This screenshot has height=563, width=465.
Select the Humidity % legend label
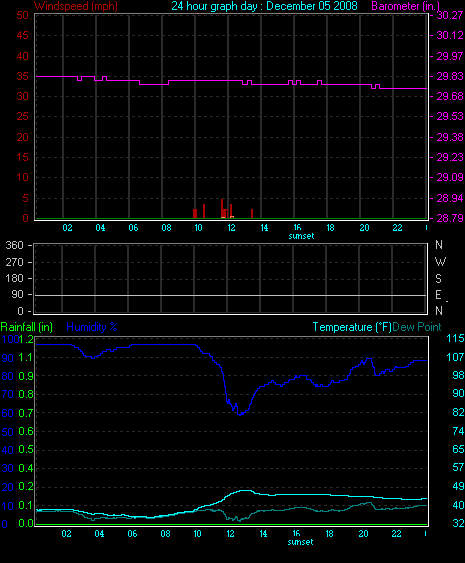[x=92, y=327]
